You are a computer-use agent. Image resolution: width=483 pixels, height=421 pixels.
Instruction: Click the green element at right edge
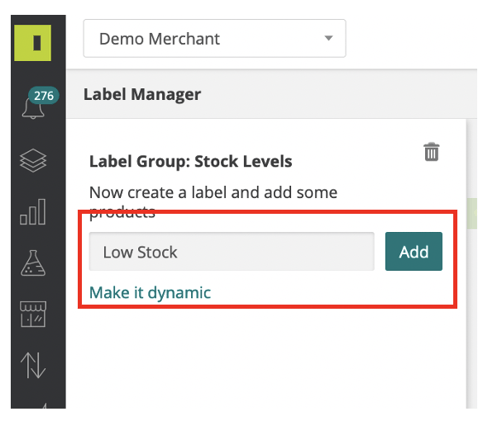[x=472, y=213]
